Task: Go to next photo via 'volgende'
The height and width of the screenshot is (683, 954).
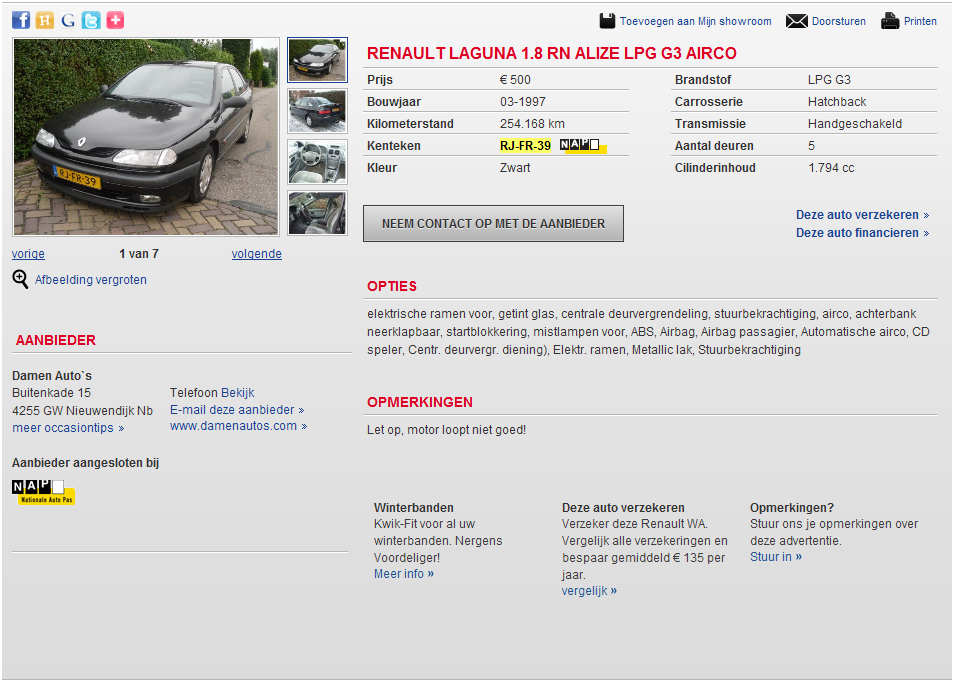Action: click(256, 254)
